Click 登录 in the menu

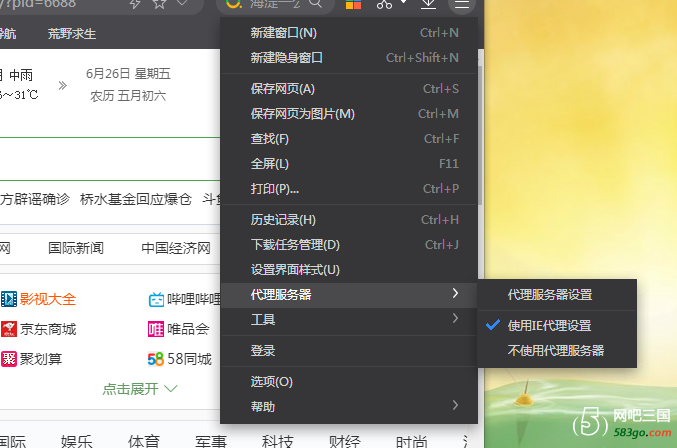pos(349,350)
